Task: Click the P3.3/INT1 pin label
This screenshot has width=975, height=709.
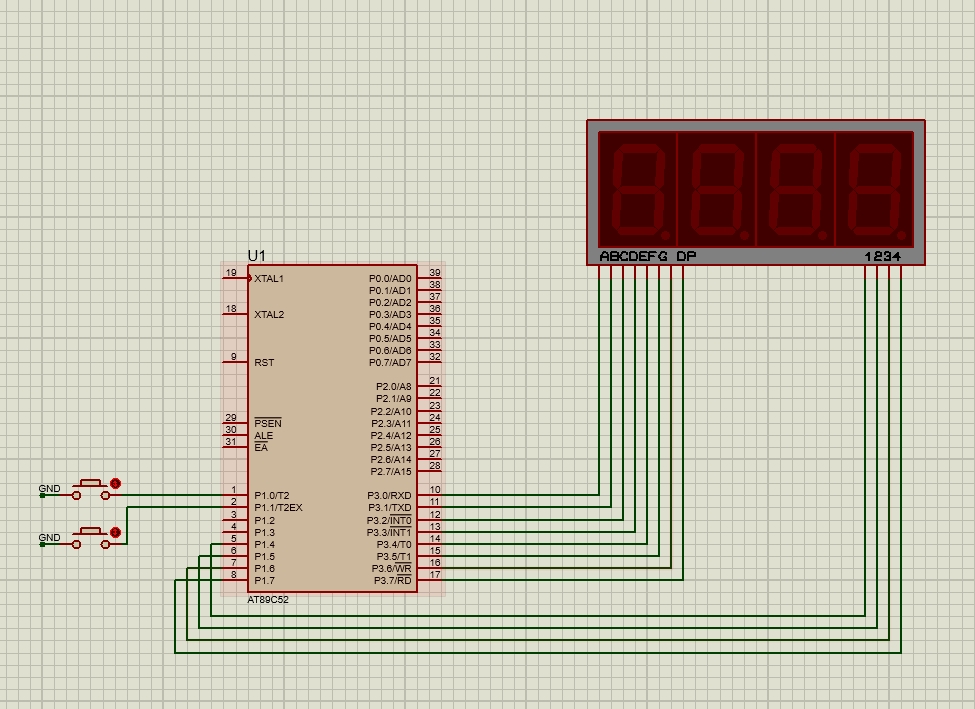Action: [x=389, y=532]
